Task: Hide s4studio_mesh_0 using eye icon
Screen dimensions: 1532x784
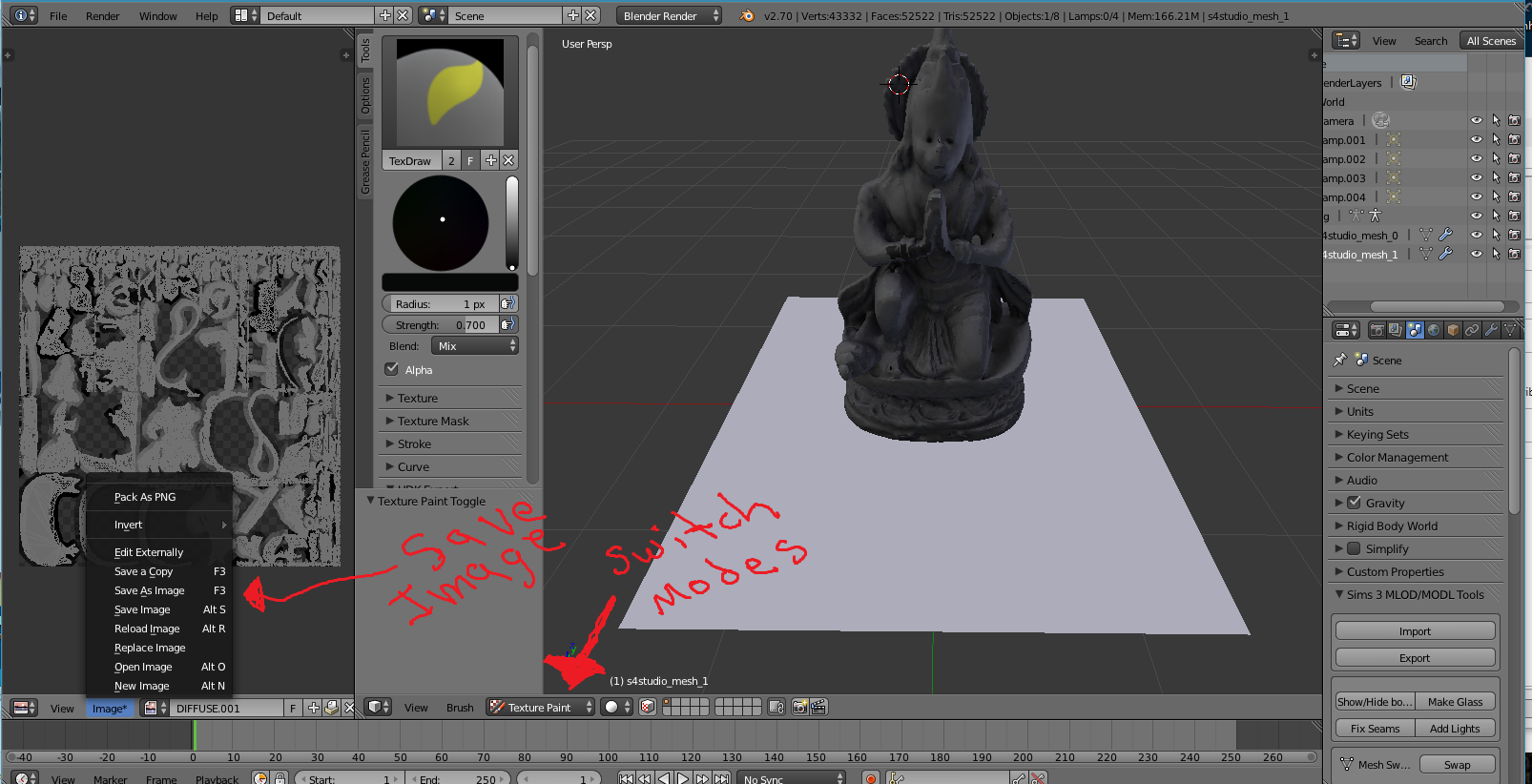Action: 1477,235
